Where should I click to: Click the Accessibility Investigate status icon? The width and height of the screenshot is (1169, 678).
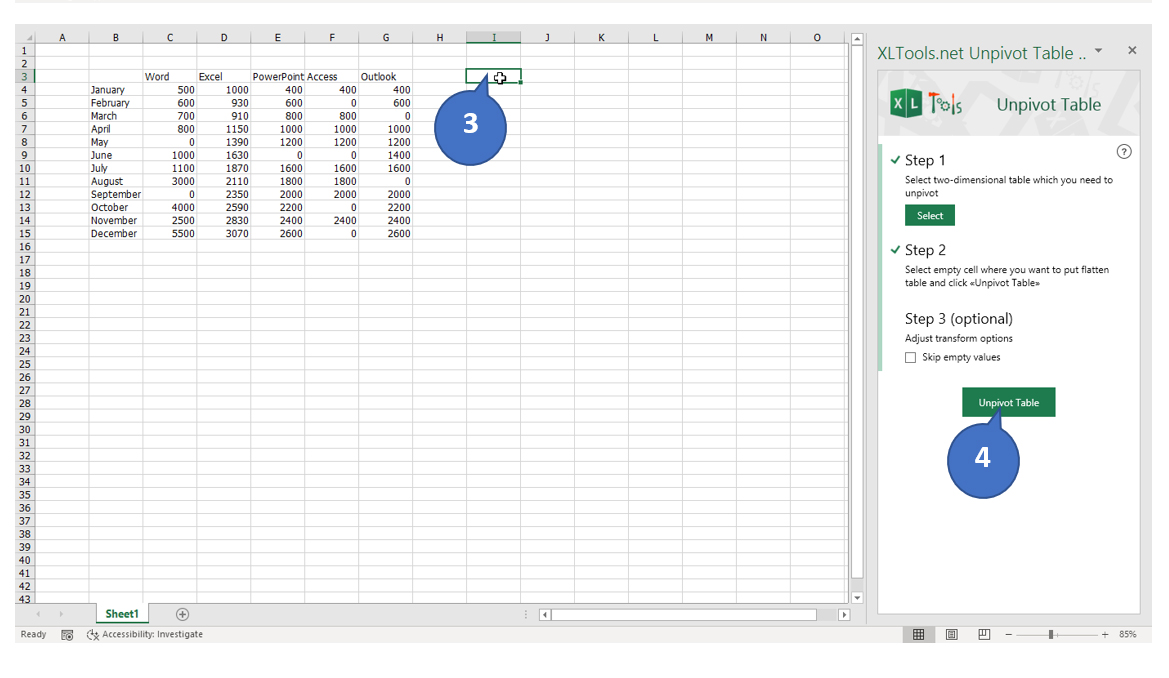(x=92, y=635)
